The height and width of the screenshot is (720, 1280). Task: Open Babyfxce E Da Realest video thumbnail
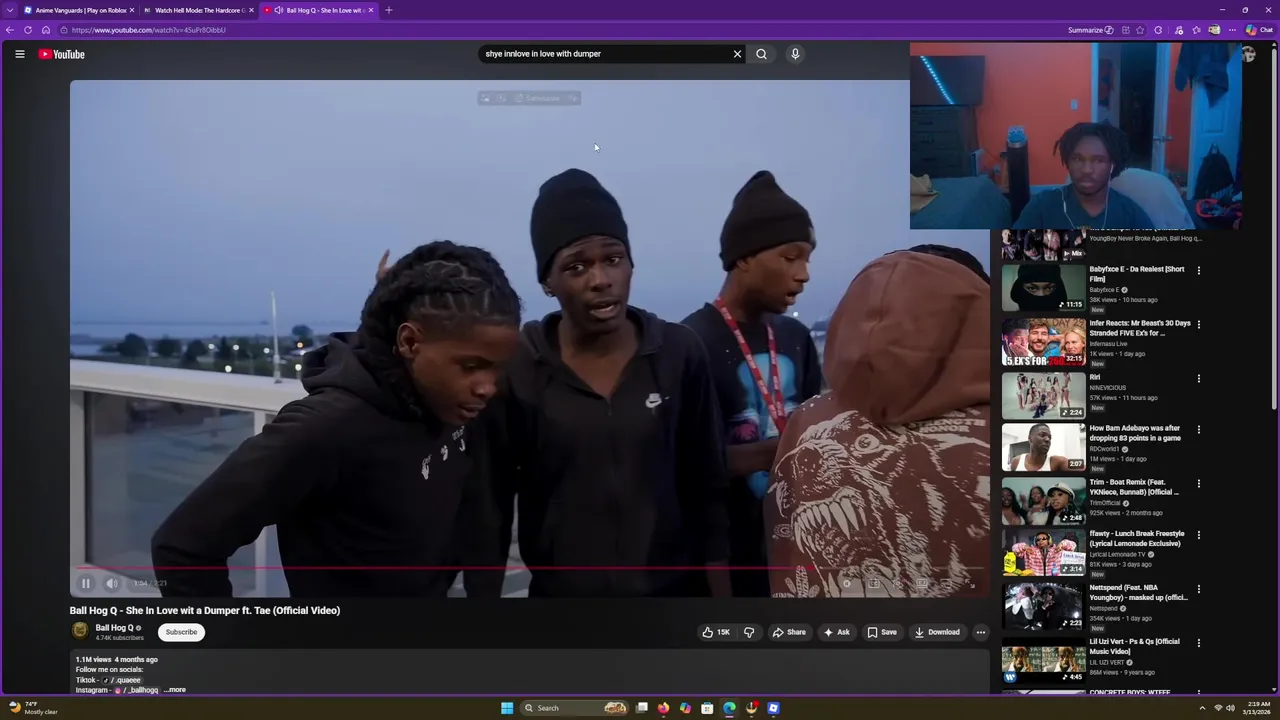[1043, 288]
